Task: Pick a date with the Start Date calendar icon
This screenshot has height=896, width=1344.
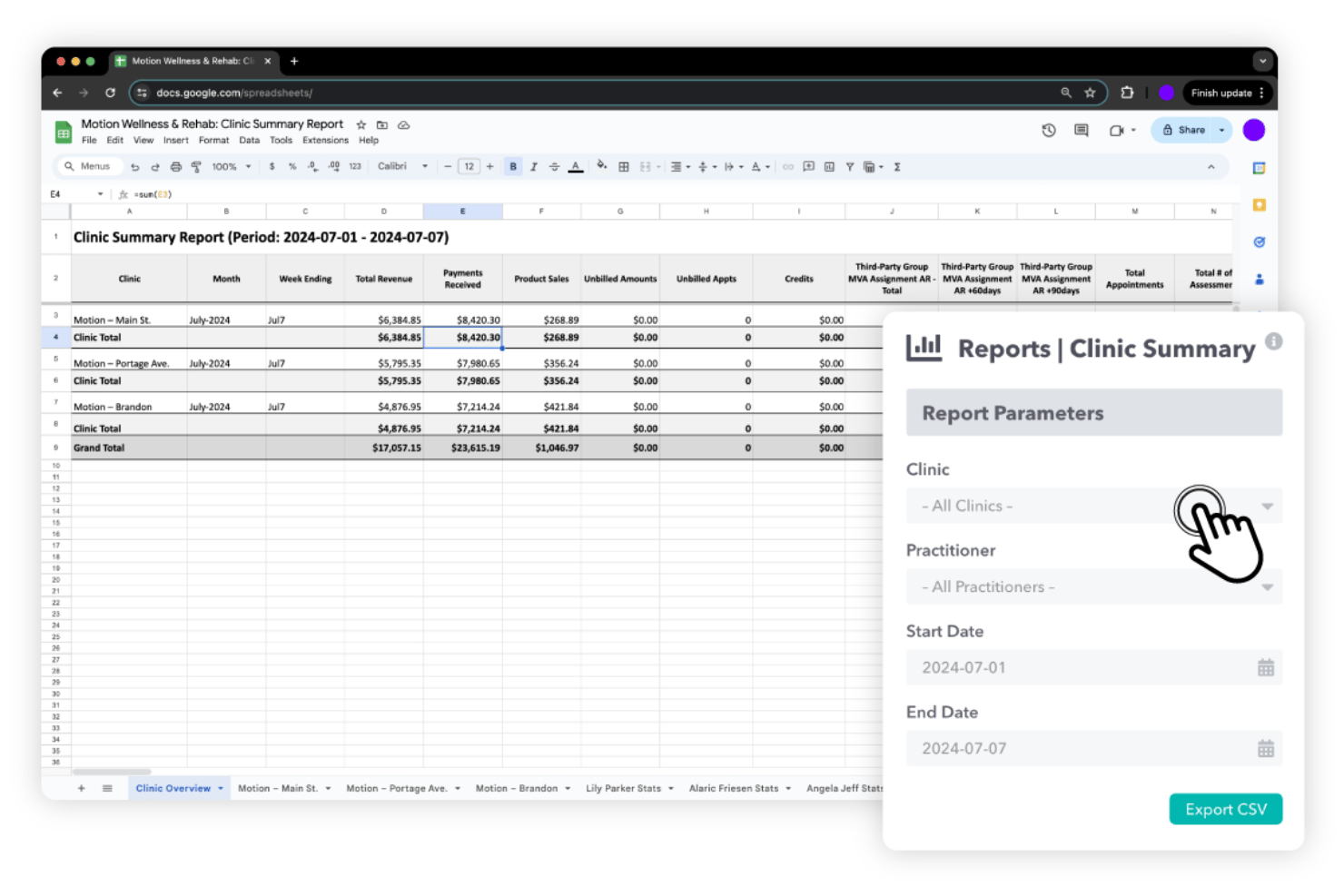Action: pyautogui.click(x=1266, y=668)
